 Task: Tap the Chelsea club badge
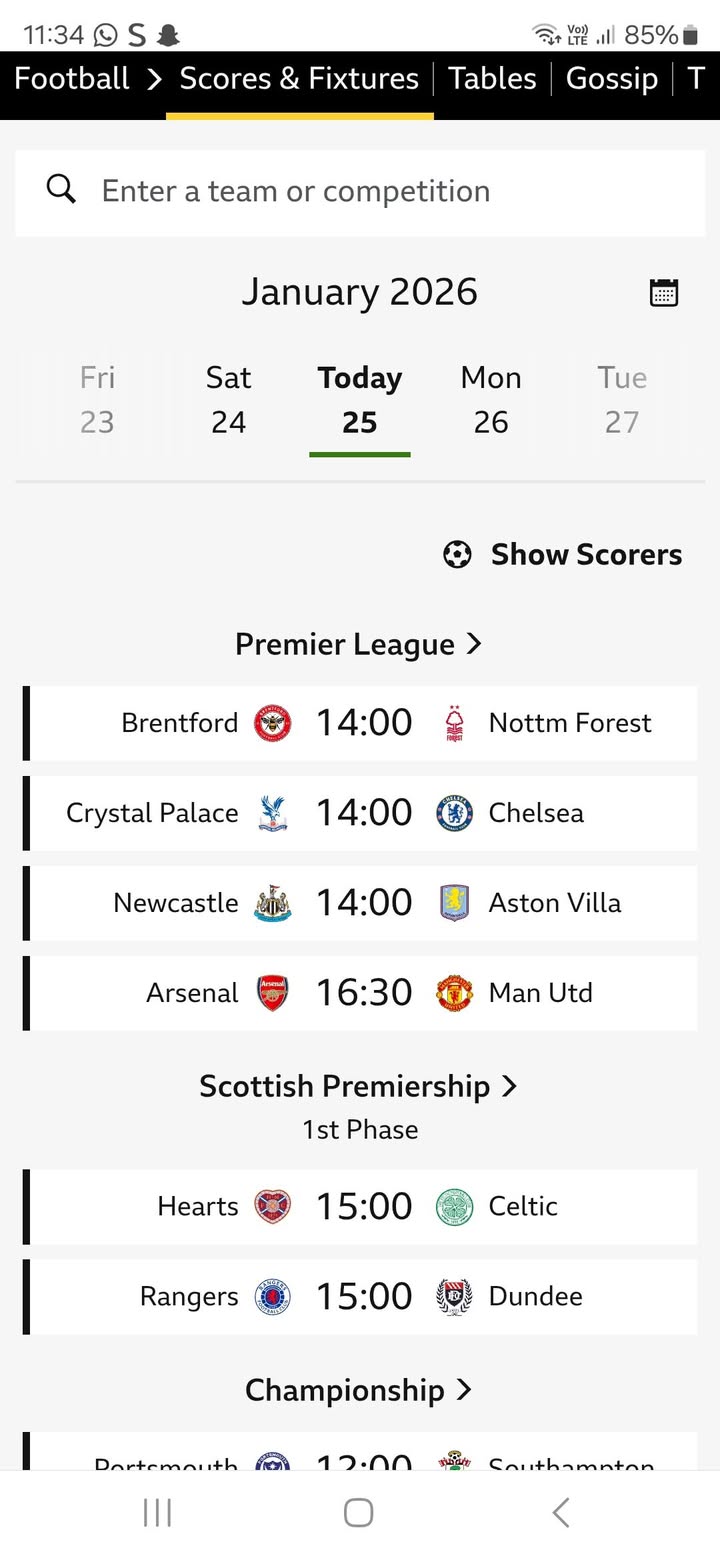454,813
